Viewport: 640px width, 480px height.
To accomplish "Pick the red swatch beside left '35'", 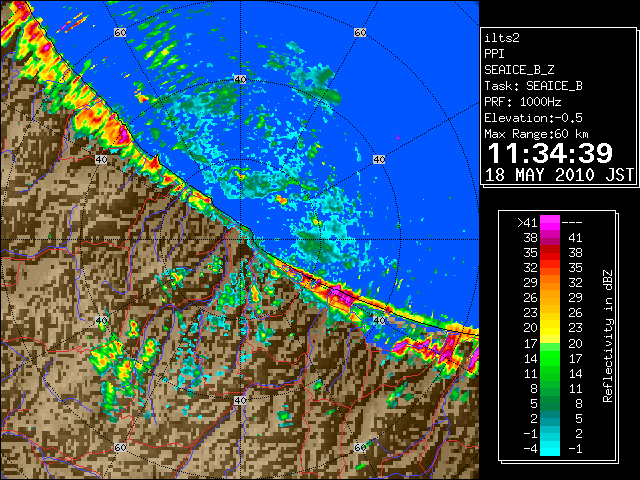I will click(550, 253).
